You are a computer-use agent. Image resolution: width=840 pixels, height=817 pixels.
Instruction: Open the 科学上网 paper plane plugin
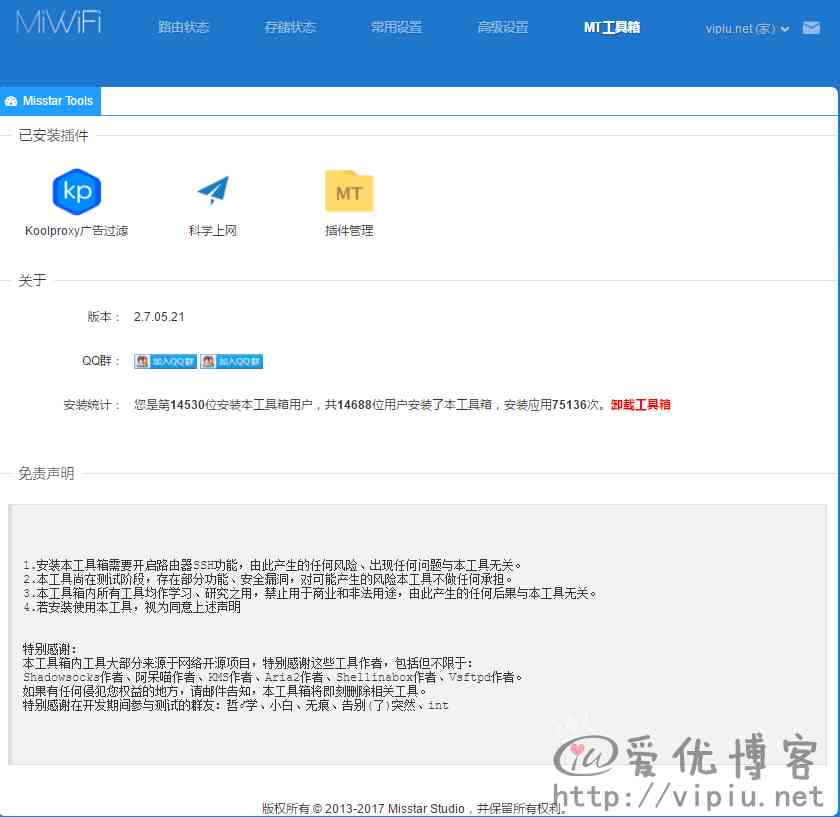coord(213,190)
